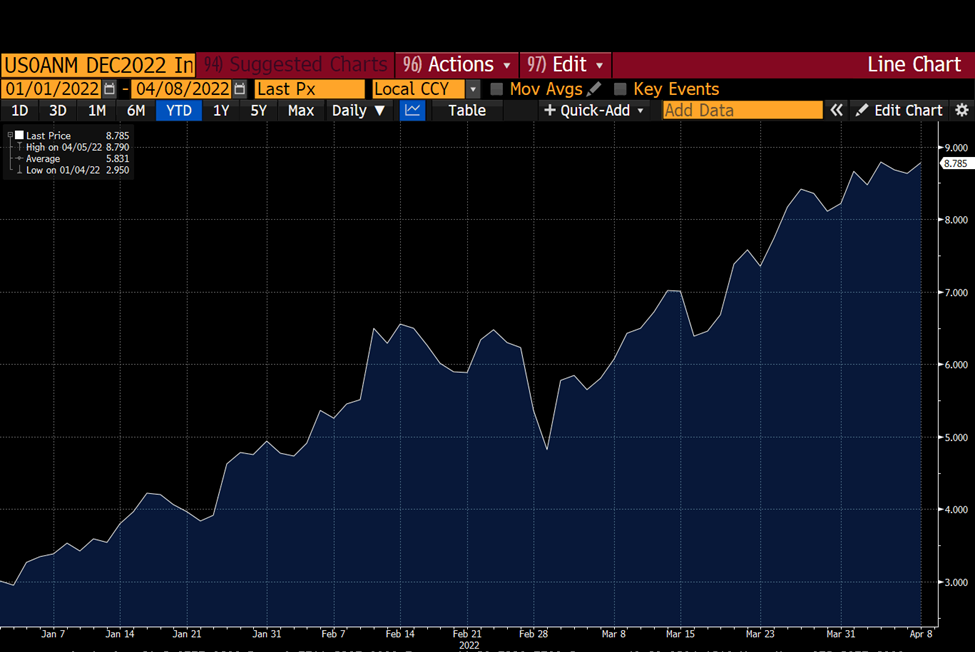This screenshot has height=652, width=975.
Task: Toggle Last Price series checkbox in legend
Action: [19, 135]
